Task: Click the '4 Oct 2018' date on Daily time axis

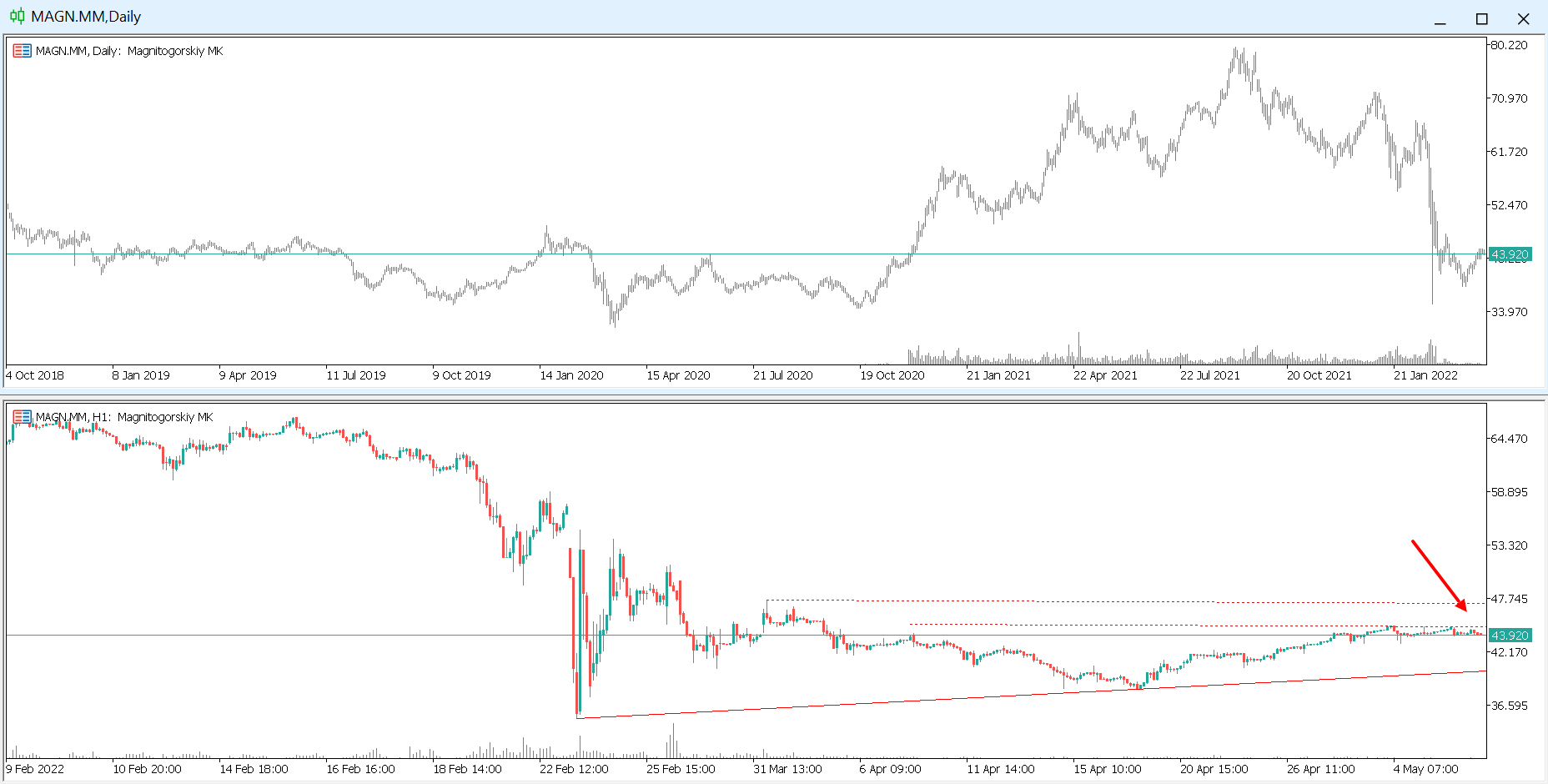Action: 35,375
